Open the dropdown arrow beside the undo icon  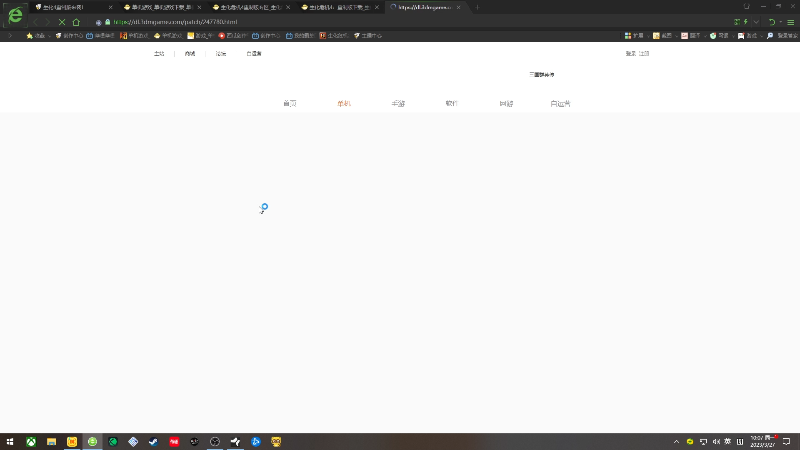click(x=781, y=22)
